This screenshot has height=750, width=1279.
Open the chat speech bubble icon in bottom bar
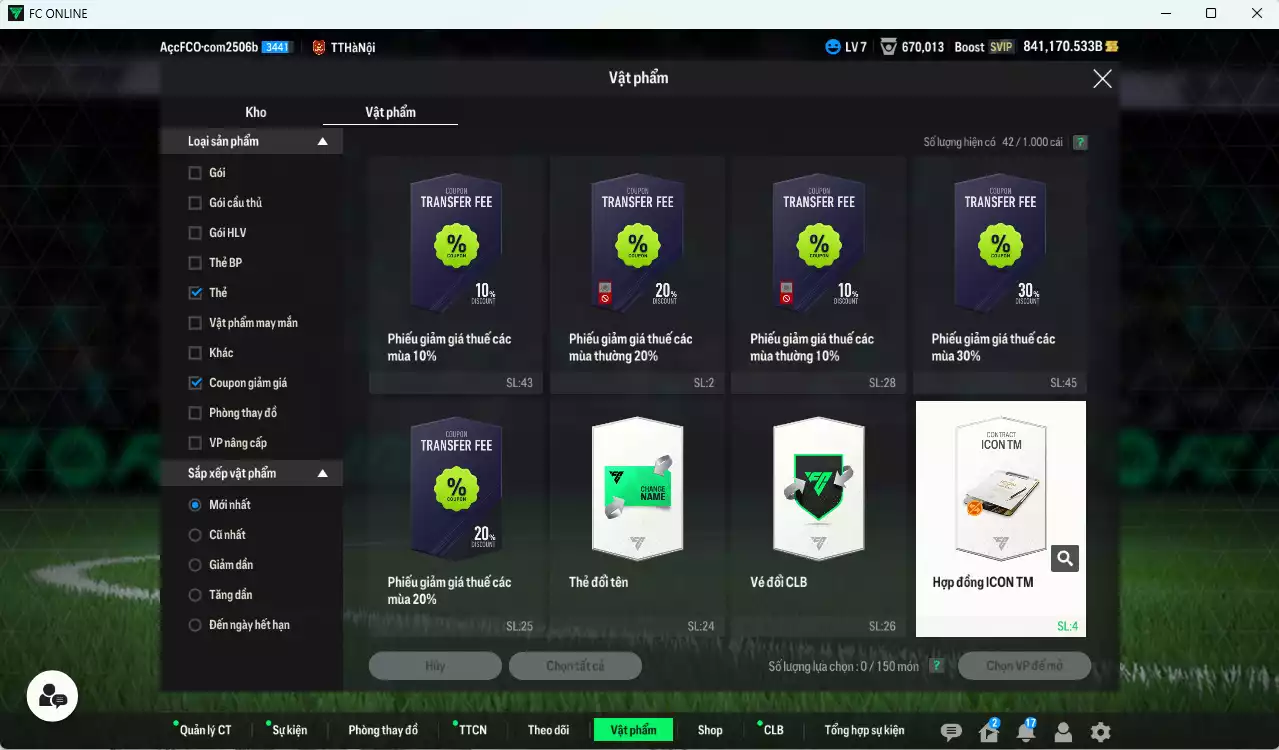point(951,732)
